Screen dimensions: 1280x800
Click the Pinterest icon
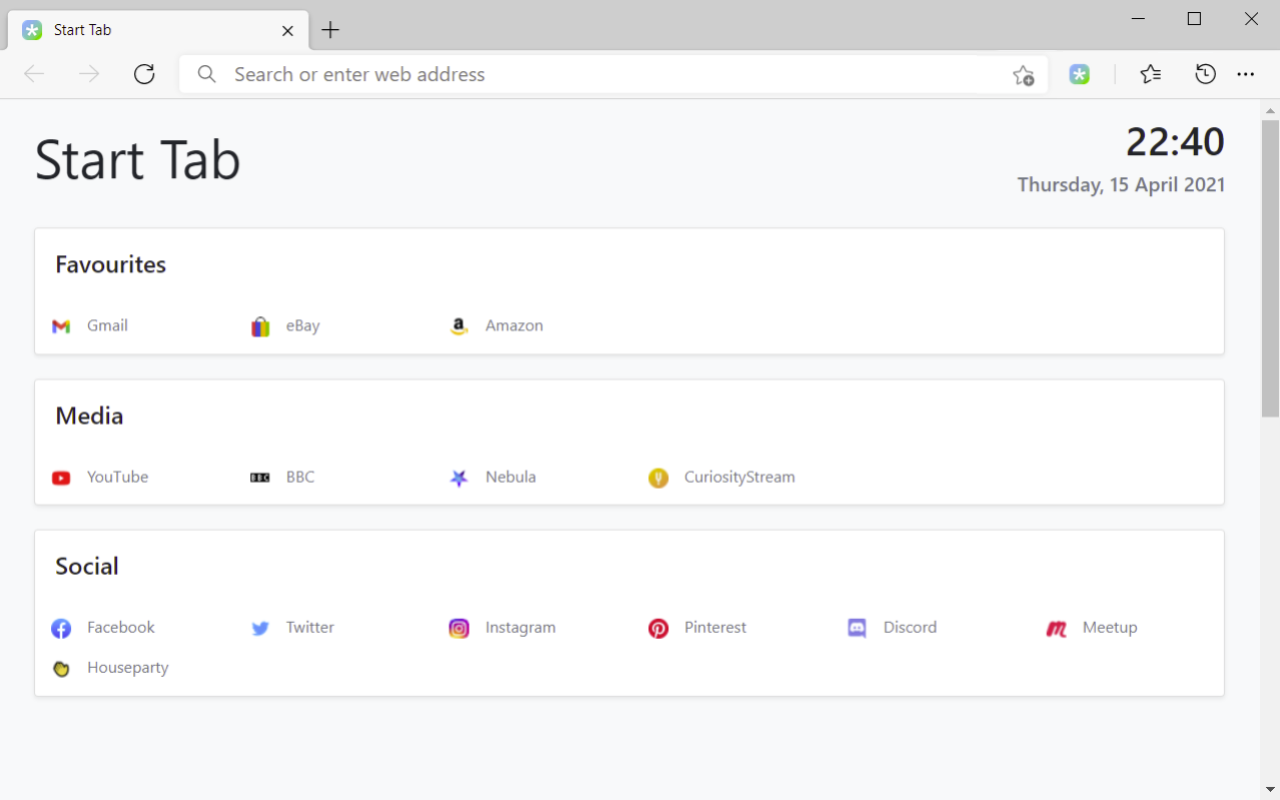coord(658,628)
